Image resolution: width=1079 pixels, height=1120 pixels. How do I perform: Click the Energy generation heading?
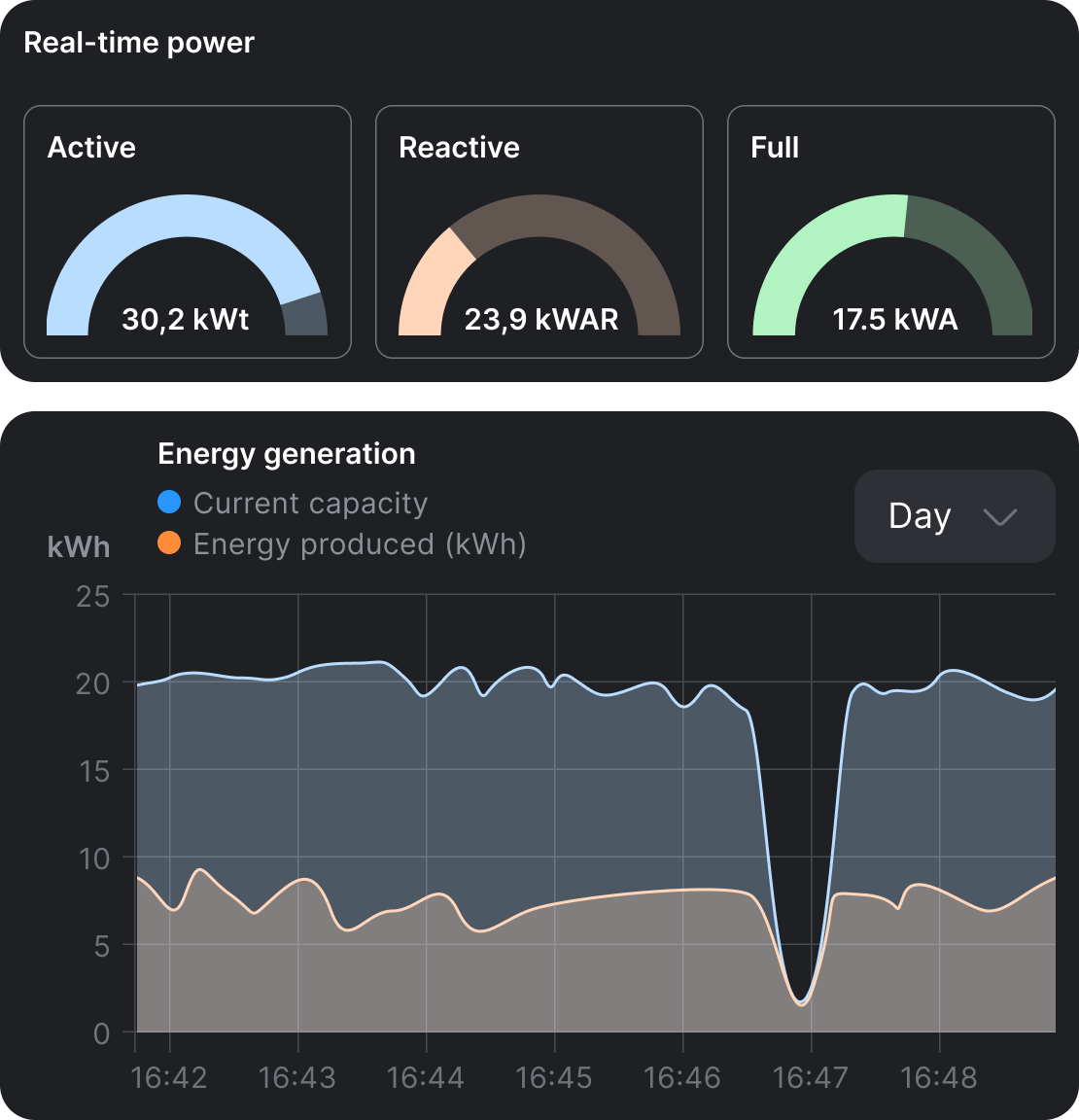tap(287, 454)
